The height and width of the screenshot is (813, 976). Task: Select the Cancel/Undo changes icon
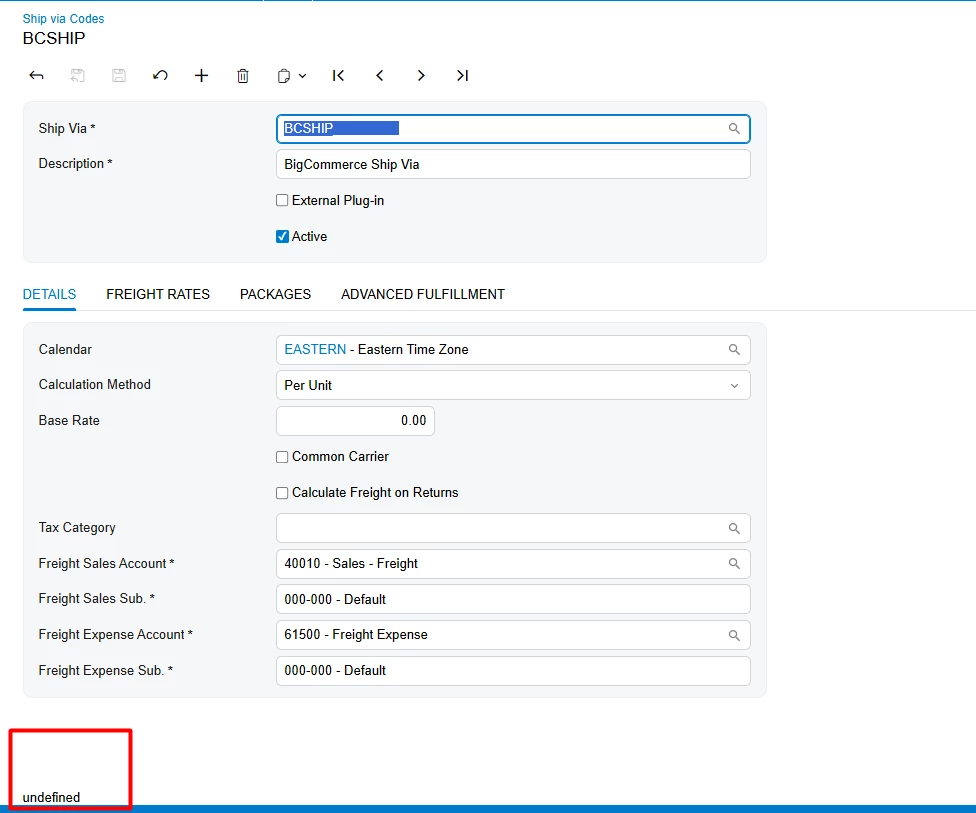160,75
